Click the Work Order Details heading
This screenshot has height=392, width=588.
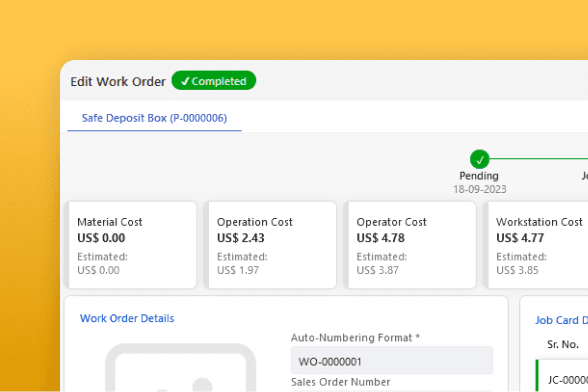[127, 318]
